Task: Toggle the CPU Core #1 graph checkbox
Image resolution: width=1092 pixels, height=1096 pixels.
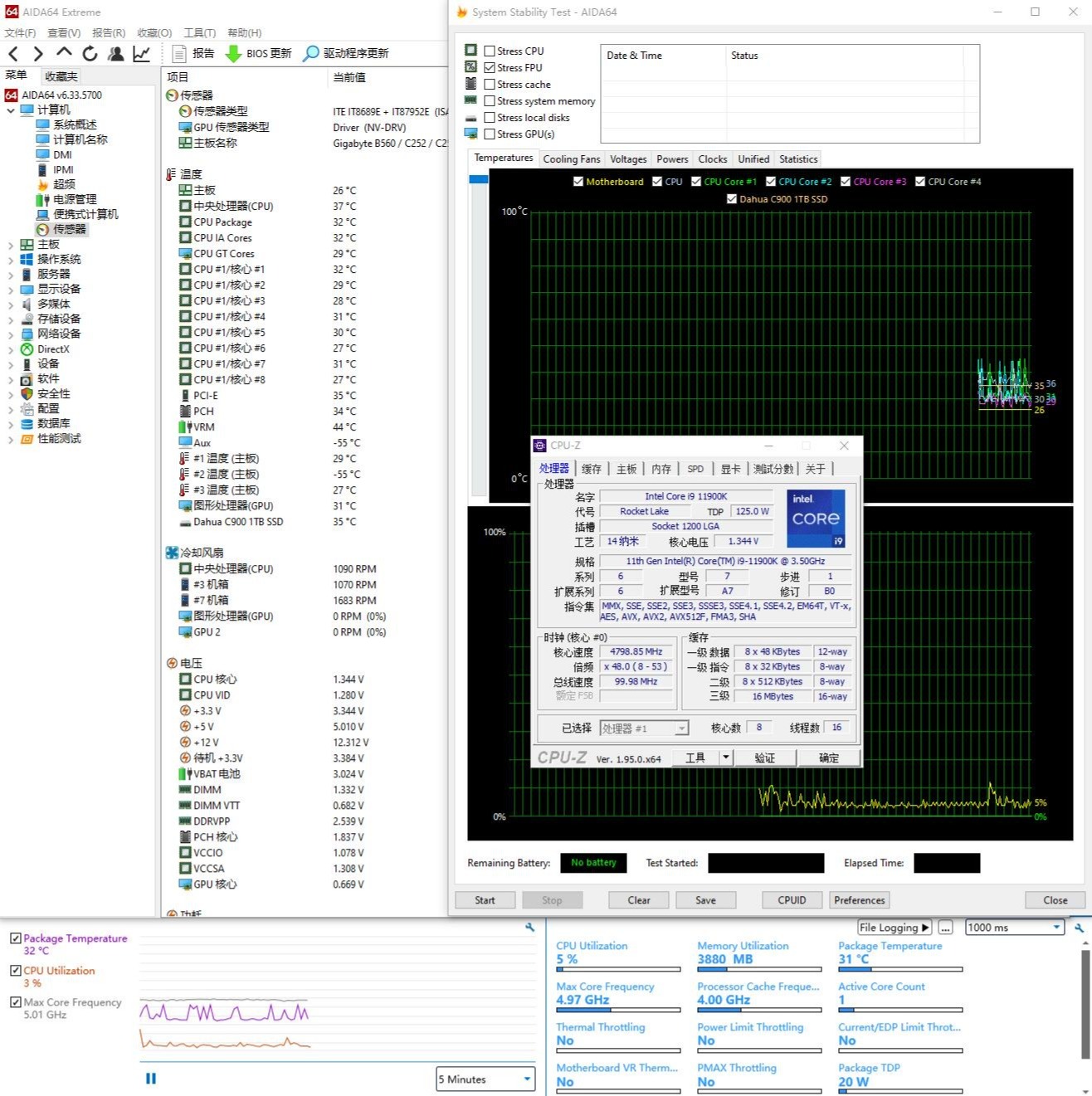Action: (x=696, y=181)
